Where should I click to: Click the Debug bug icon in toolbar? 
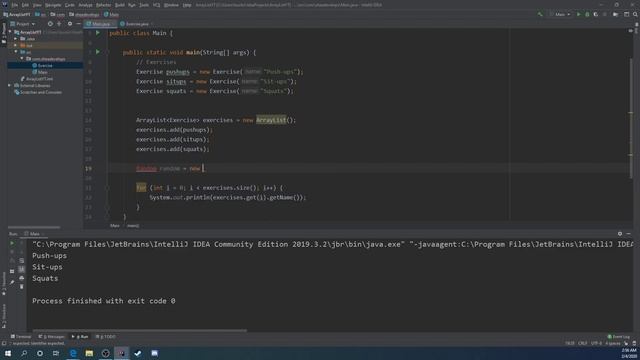(x=587, y=14)
